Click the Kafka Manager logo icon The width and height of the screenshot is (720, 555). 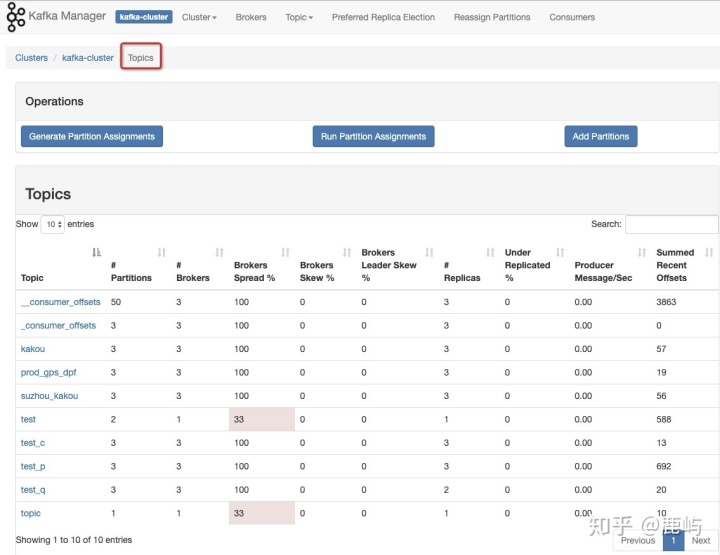pyautogui.click(x=16, y=17)
